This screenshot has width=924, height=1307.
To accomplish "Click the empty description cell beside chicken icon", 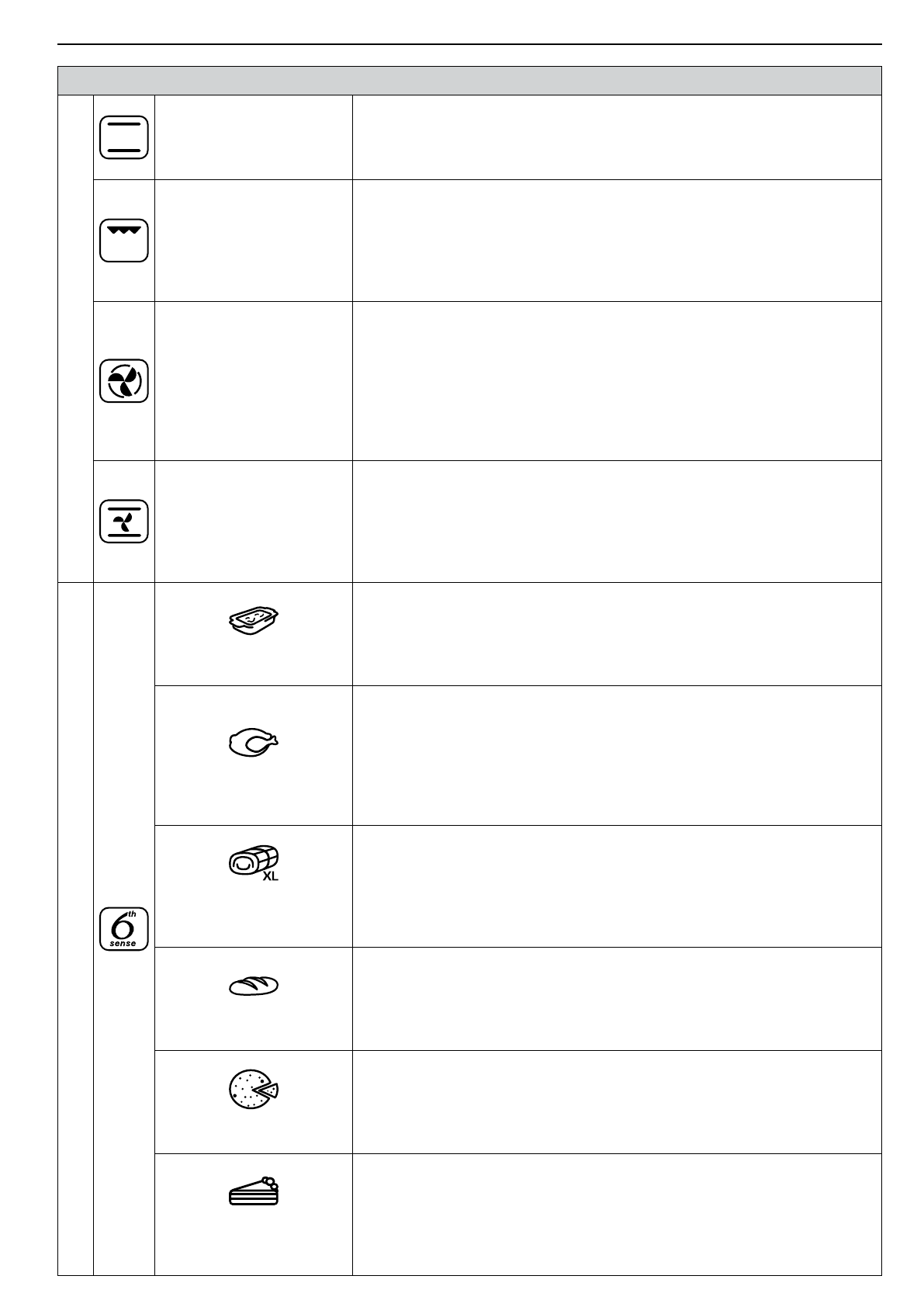I will tap(617, 754).
